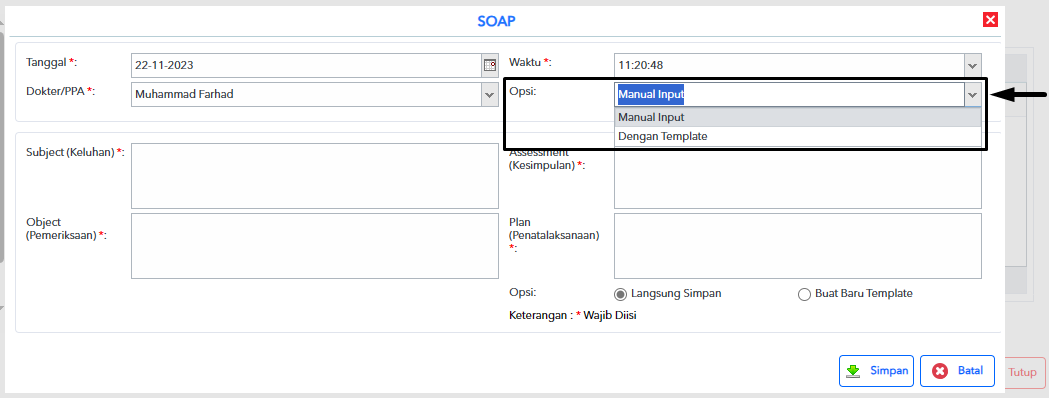Expand the Waktu time dropdown arrow
This screenshot has height=398, width=1049.
(x=972, y=66)
